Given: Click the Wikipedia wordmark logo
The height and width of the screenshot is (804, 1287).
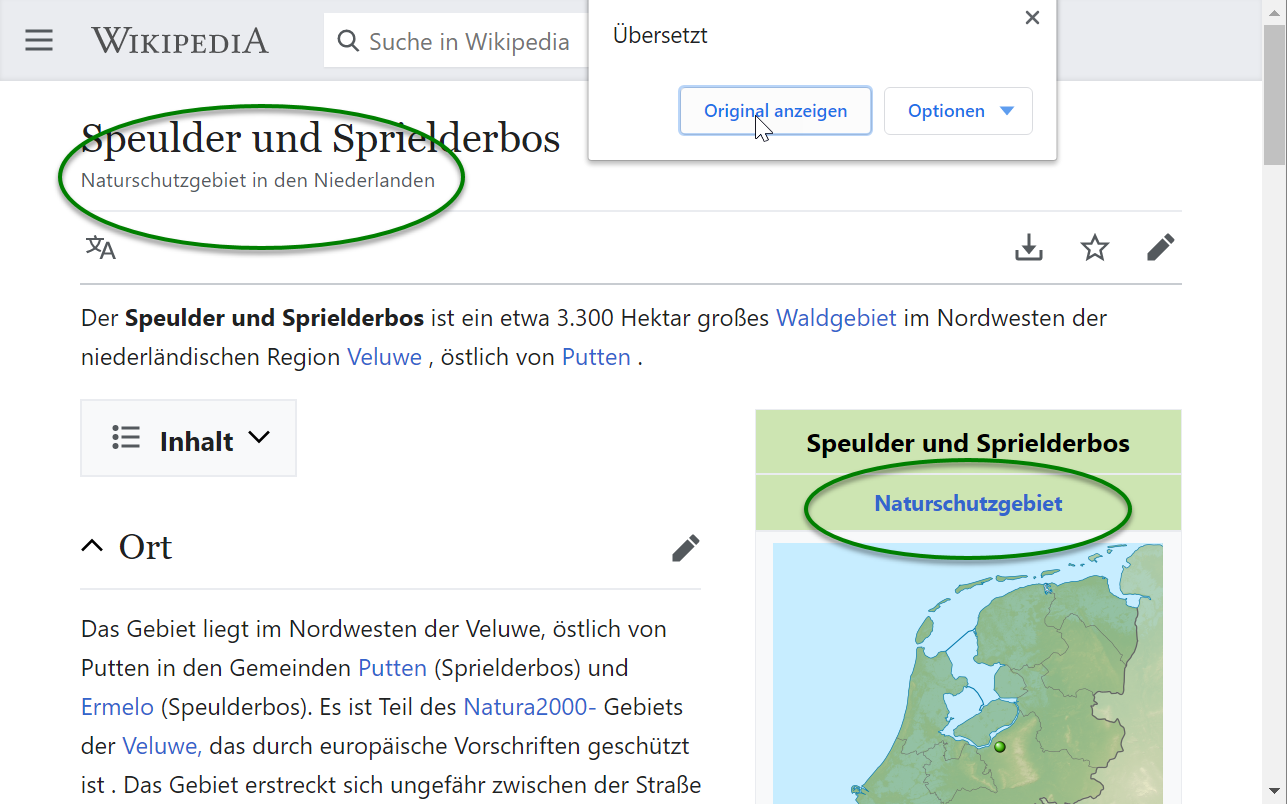Looking at the screenshot, I should pyautogui.click(x=180, y=41).
